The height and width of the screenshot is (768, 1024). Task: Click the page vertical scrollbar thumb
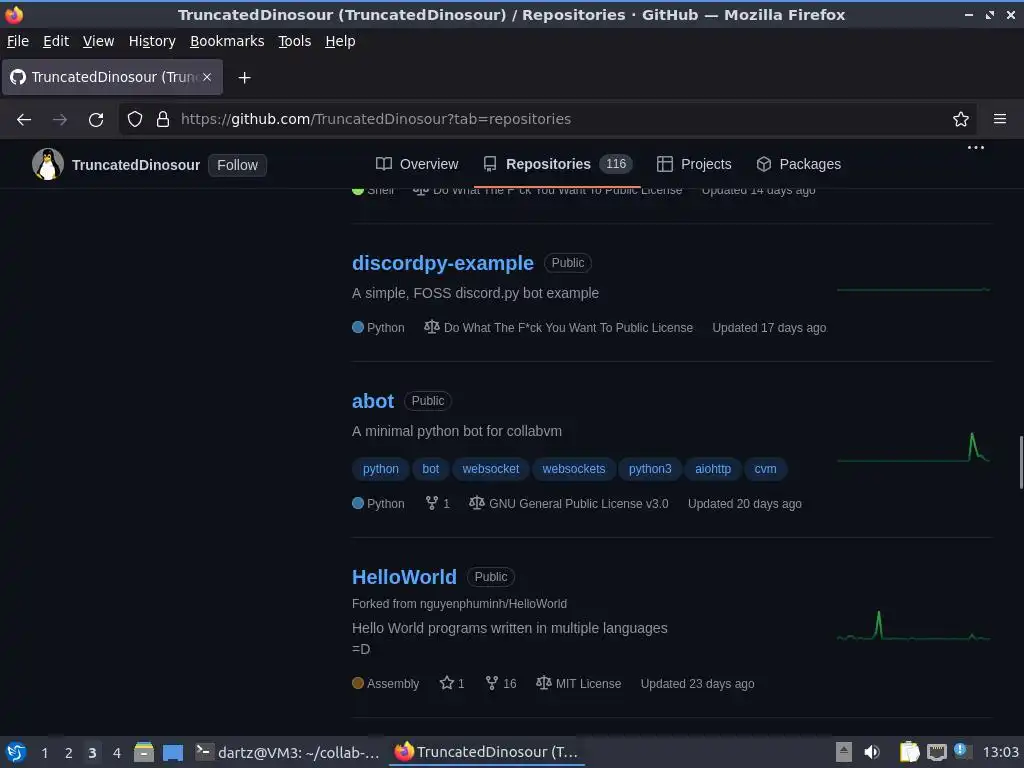(x=1021, y=462)
